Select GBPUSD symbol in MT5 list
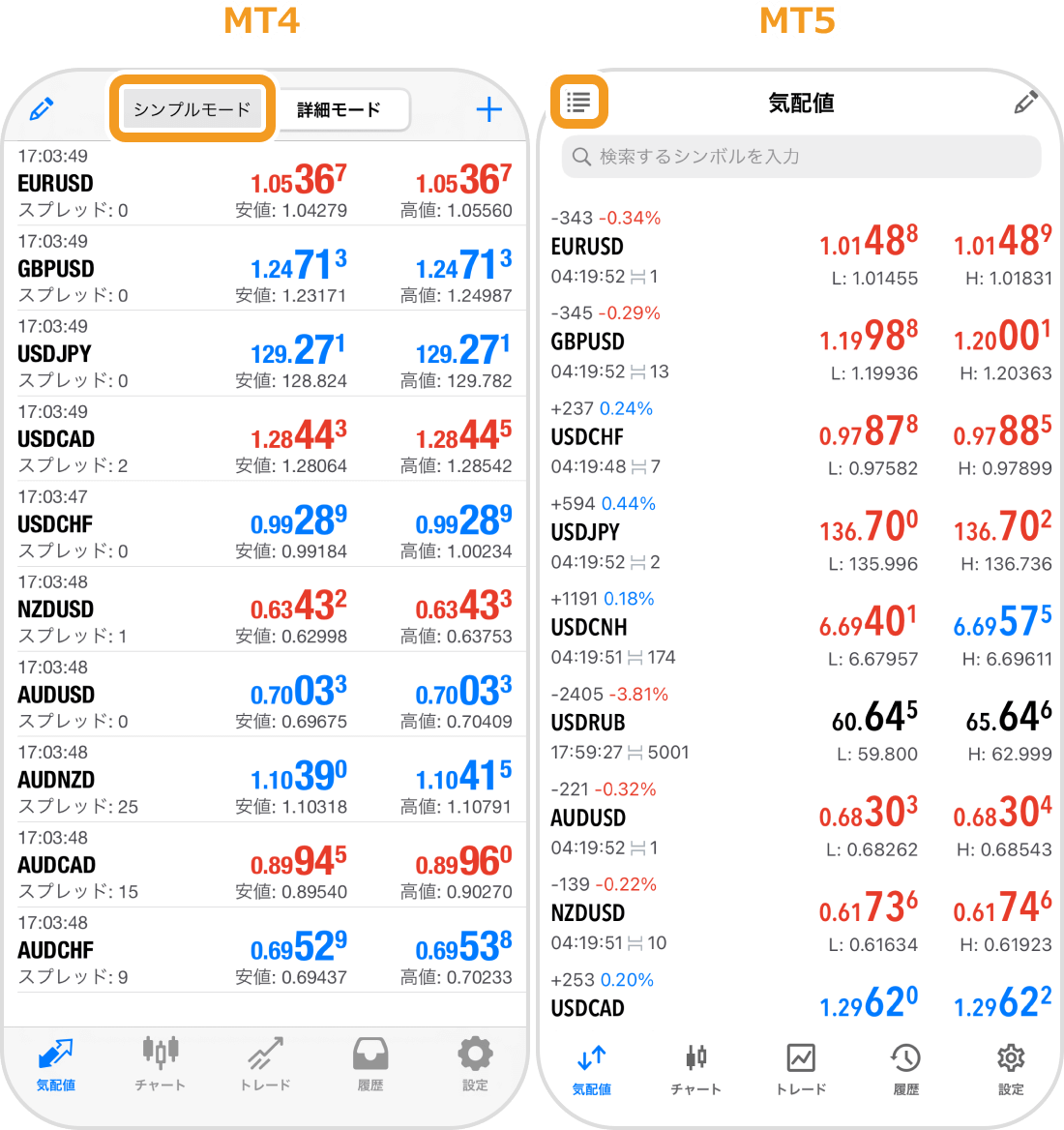 tap(587, 342)
